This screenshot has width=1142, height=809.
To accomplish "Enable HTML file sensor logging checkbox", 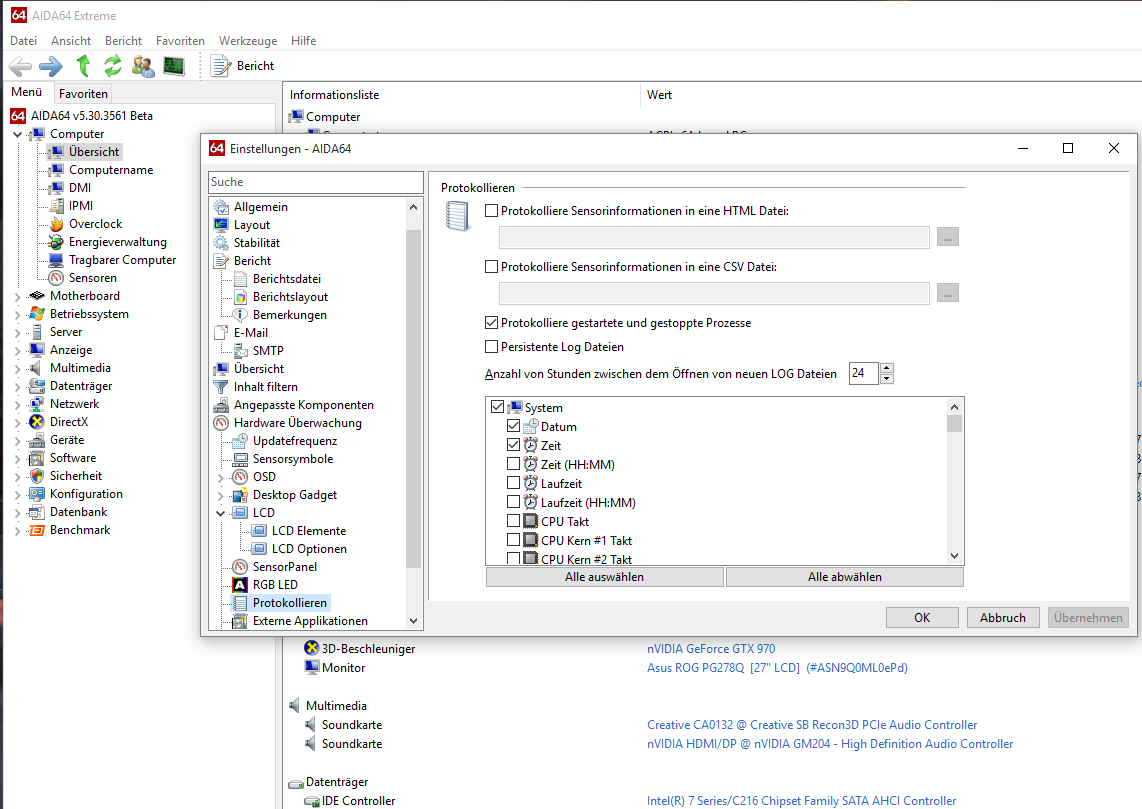I will click(492, 210).
